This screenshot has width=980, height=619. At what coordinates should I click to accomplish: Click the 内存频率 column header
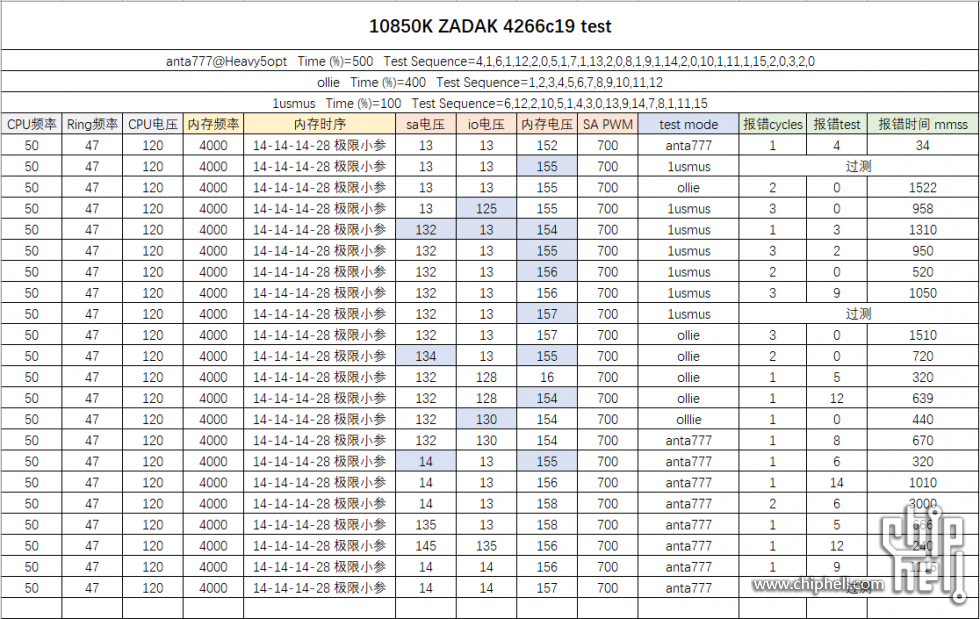213,124
